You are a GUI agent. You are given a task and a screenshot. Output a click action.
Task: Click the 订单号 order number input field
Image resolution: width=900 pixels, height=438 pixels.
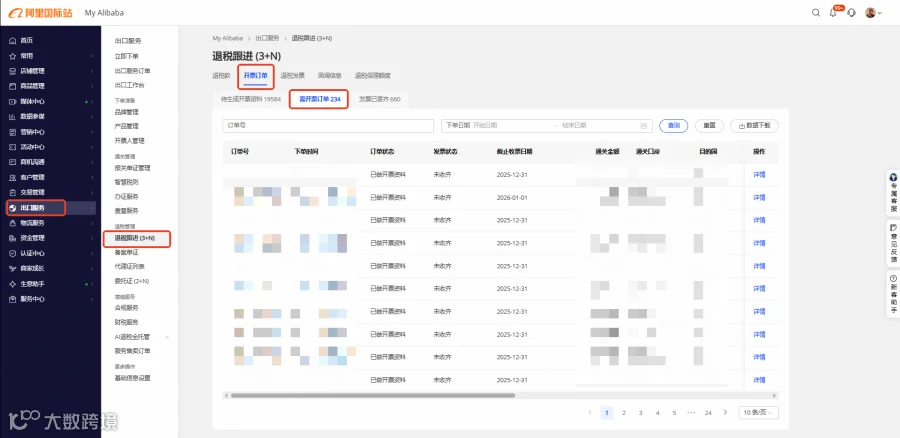328,126
